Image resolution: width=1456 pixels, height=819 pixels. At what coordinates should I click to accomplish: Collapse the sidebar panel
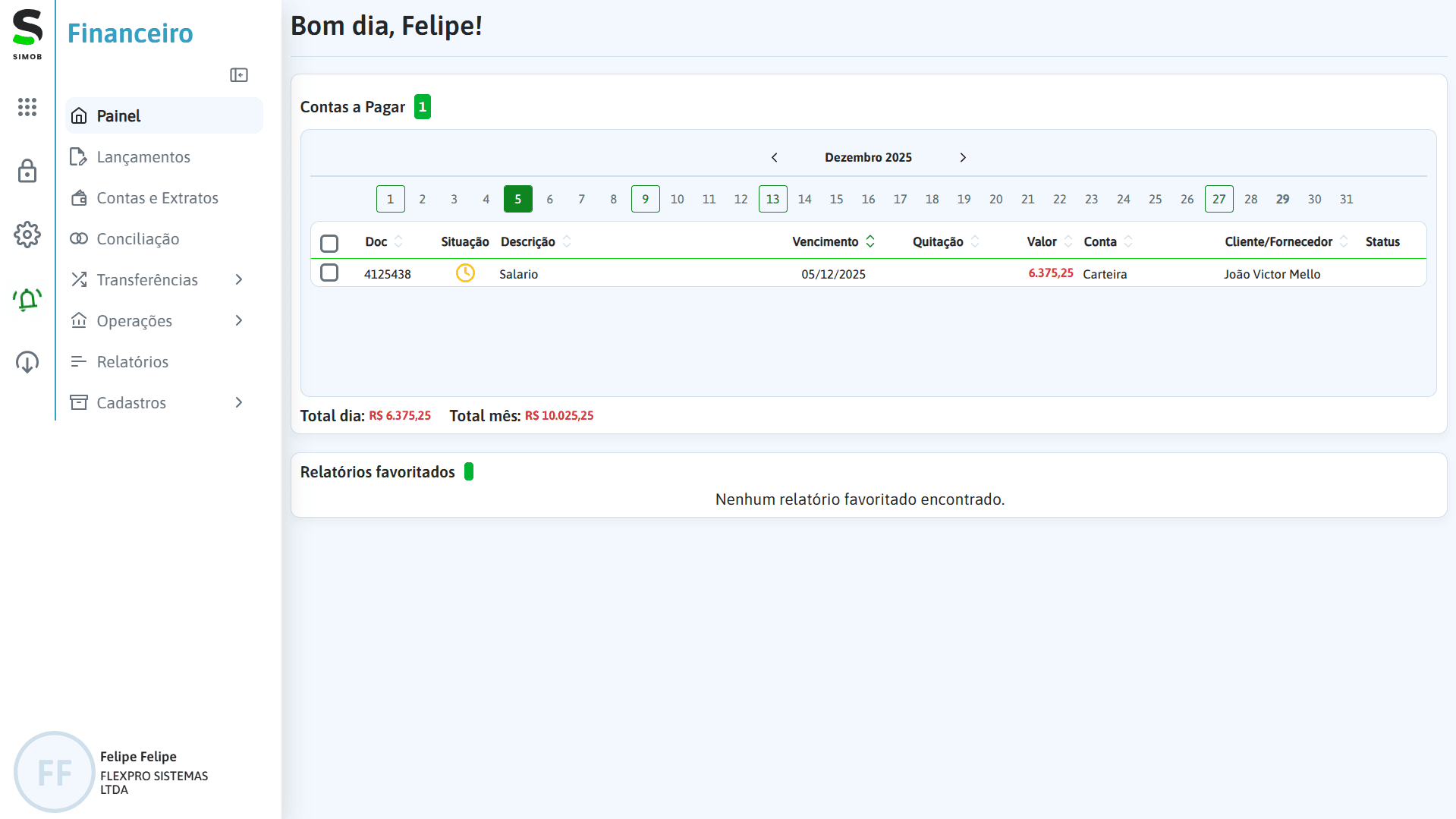click(239, 74)
